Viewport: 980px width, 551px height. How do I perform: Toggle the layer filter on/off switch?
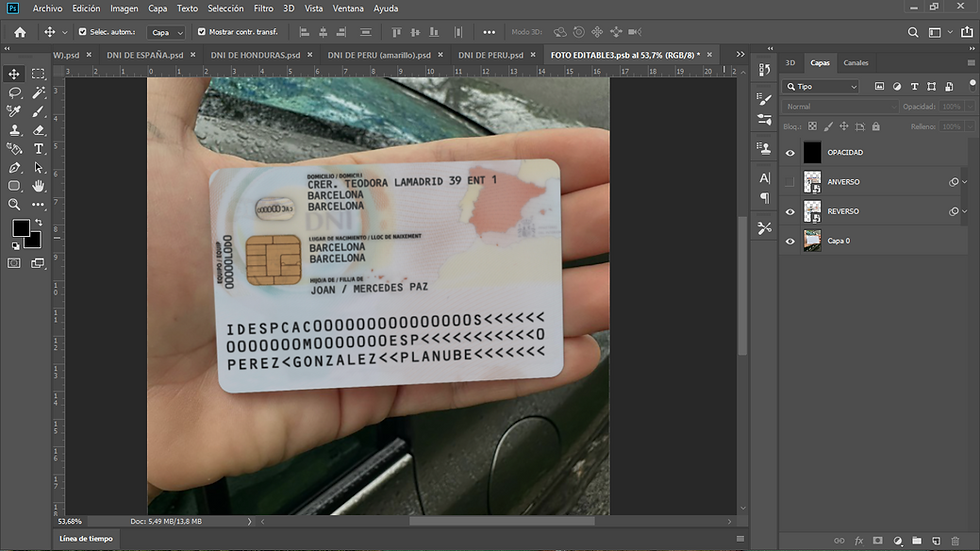(x=972, y=84)
